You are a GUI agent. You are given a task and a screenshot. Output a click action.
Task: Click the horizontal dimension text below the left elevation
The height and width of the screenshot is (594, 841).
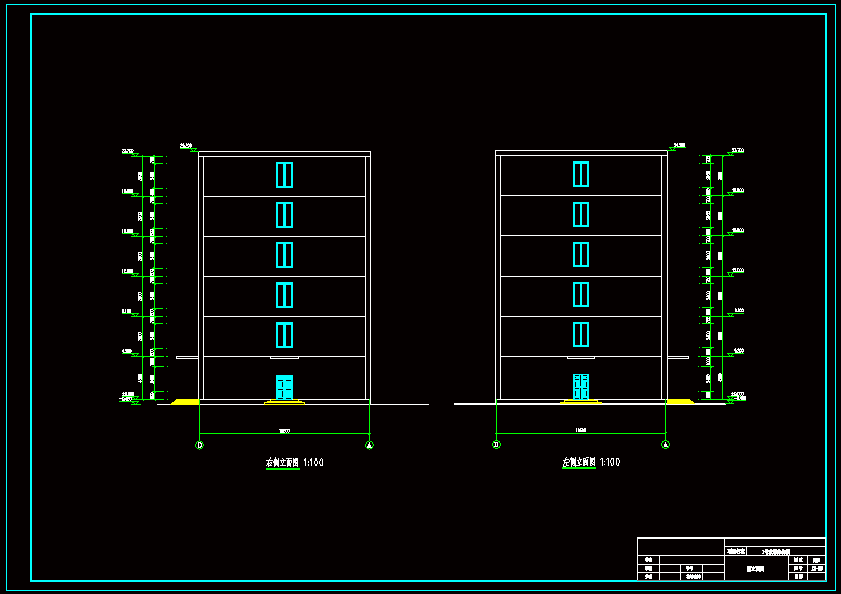[x=284, y=431]
